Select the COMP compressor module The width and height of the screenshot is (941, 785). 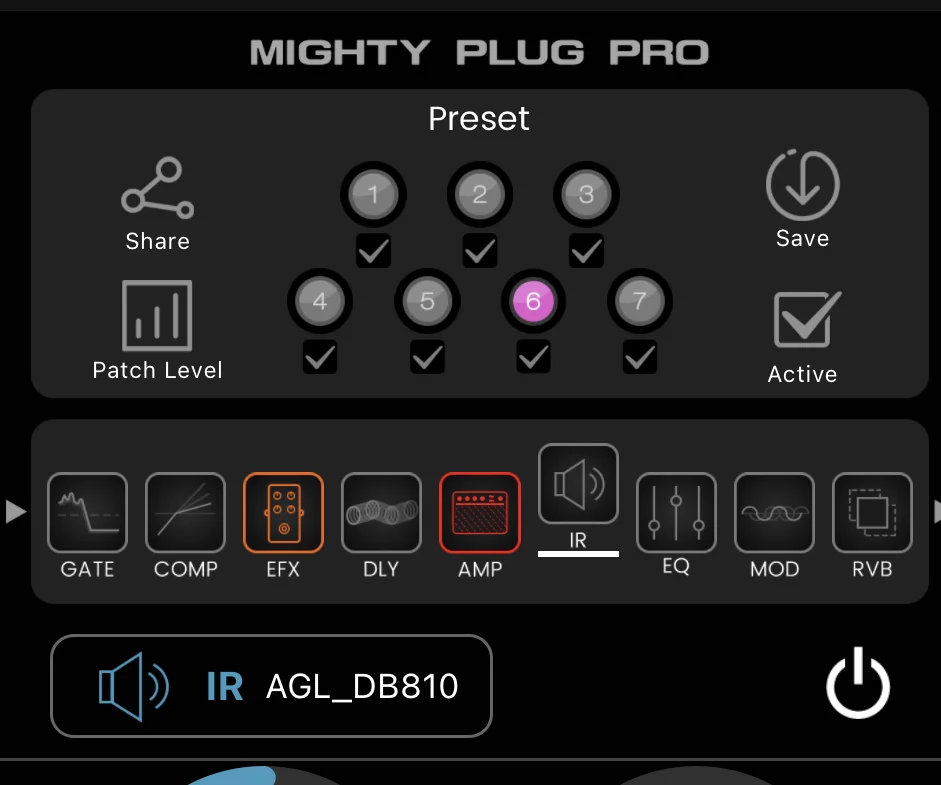point(185,513)
